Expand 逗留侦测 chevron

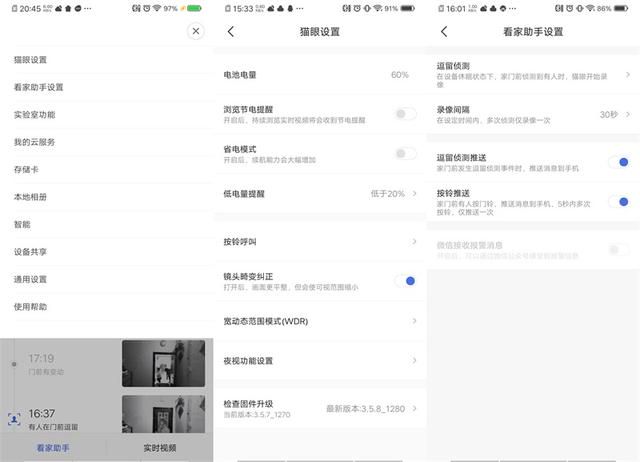click(x=628, y=75)
